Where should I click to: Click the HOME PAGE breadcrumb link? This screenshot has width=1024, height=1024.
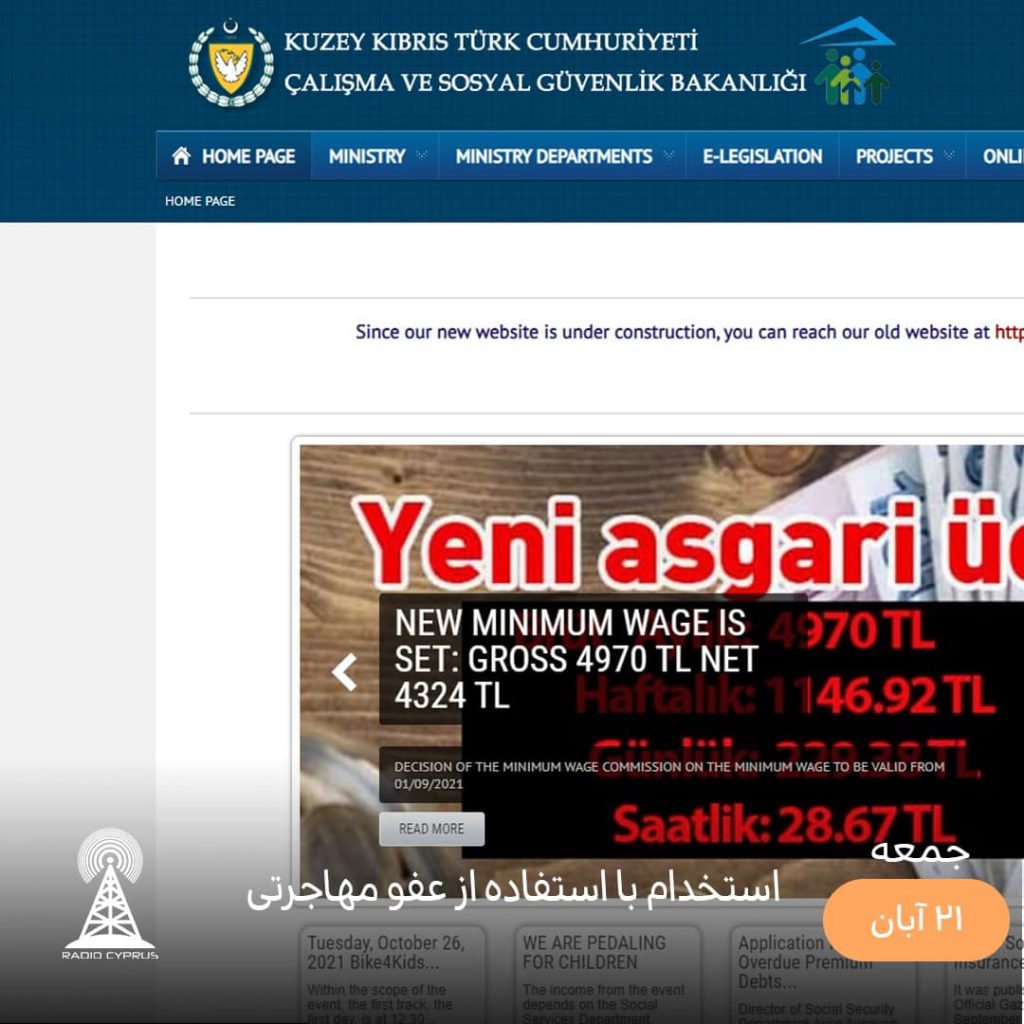click(x=200, y=201)
